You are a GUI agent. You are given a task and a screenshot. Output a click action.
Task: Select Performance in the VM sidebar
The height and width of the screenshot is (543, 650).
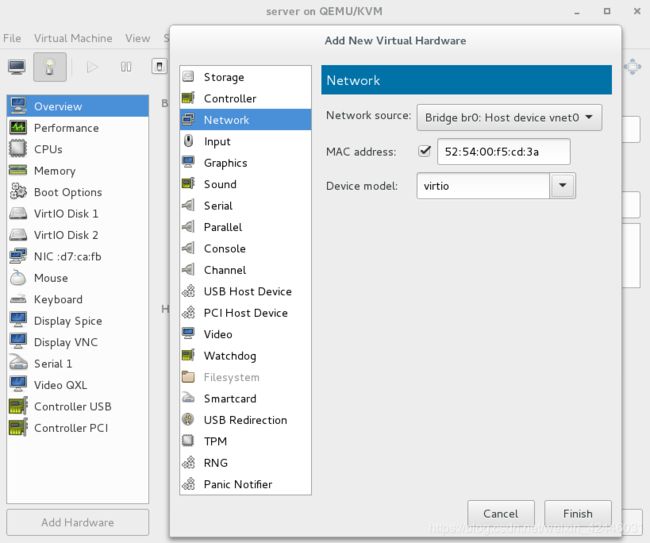78,128
